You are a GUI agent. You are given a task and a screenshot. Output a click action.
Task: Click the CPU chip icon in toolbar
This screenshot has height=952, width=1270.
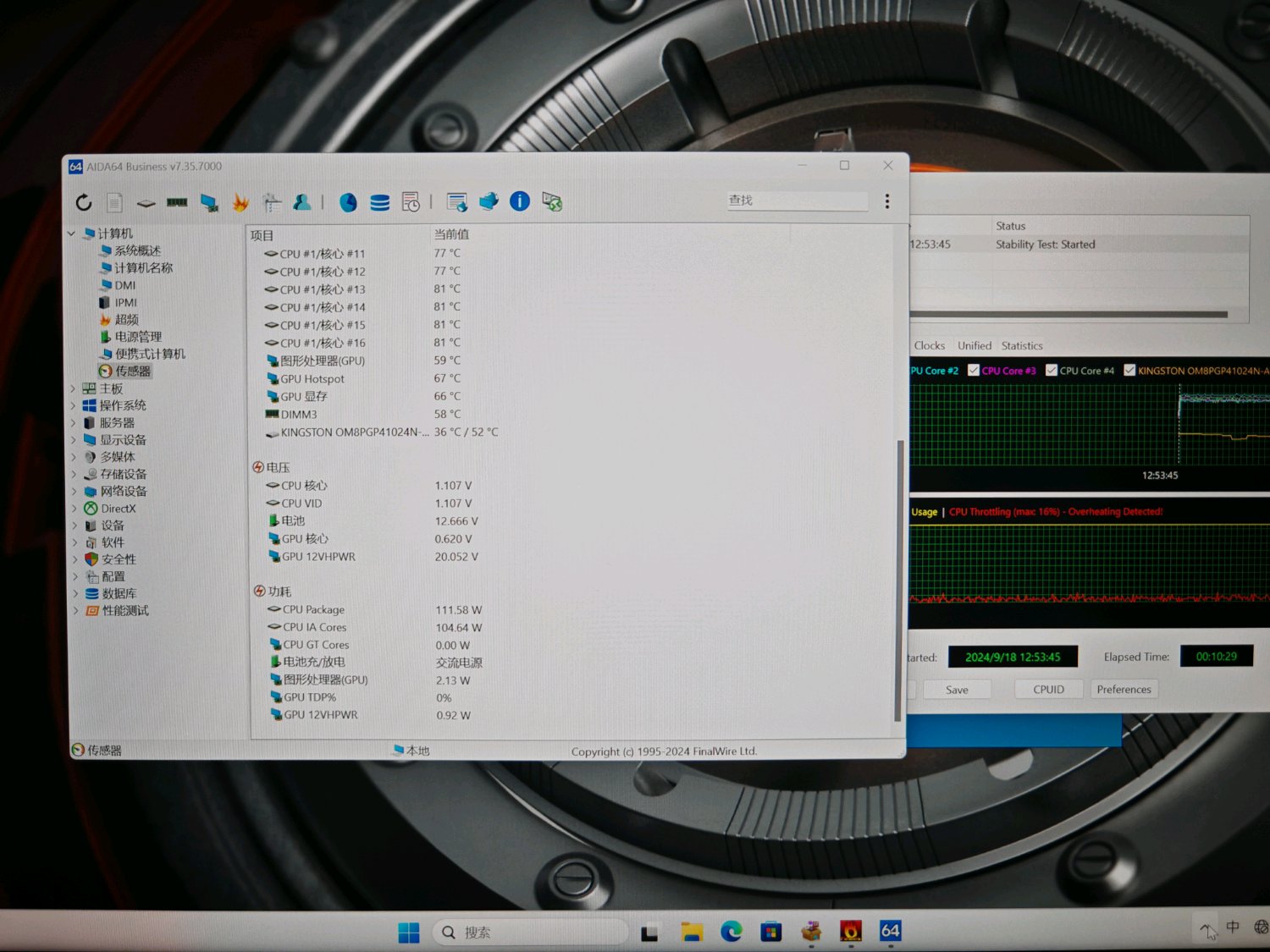coord(146,203)
